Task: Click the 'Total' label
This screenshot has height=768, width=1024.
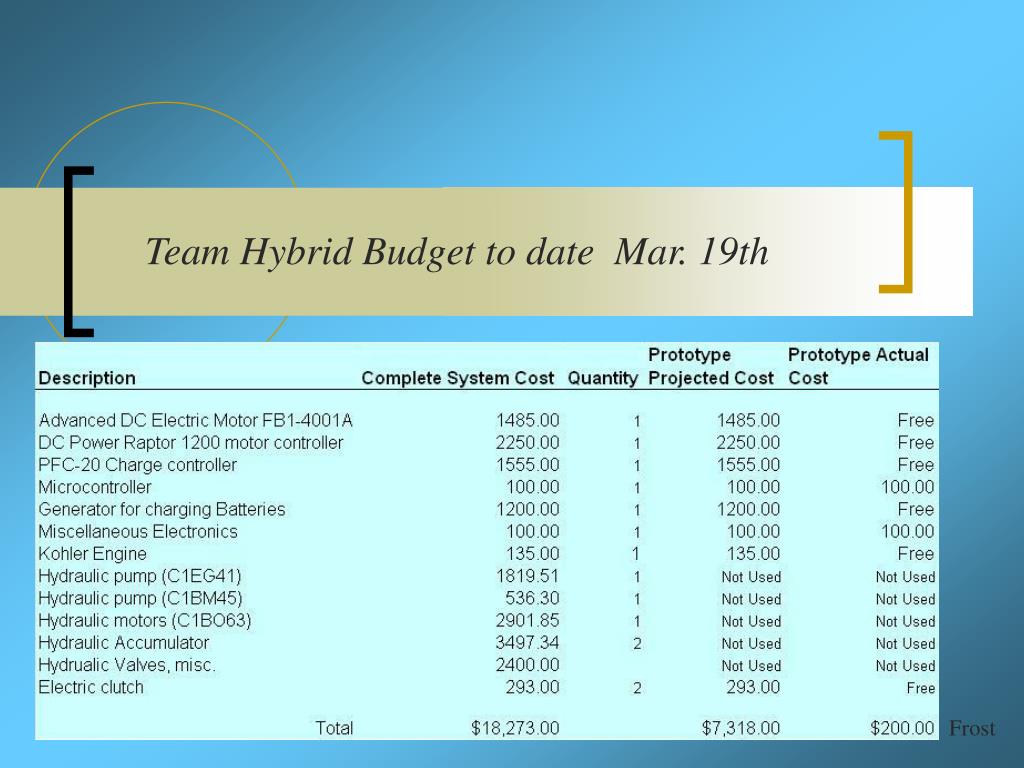Action: click(x=334, y=728)
